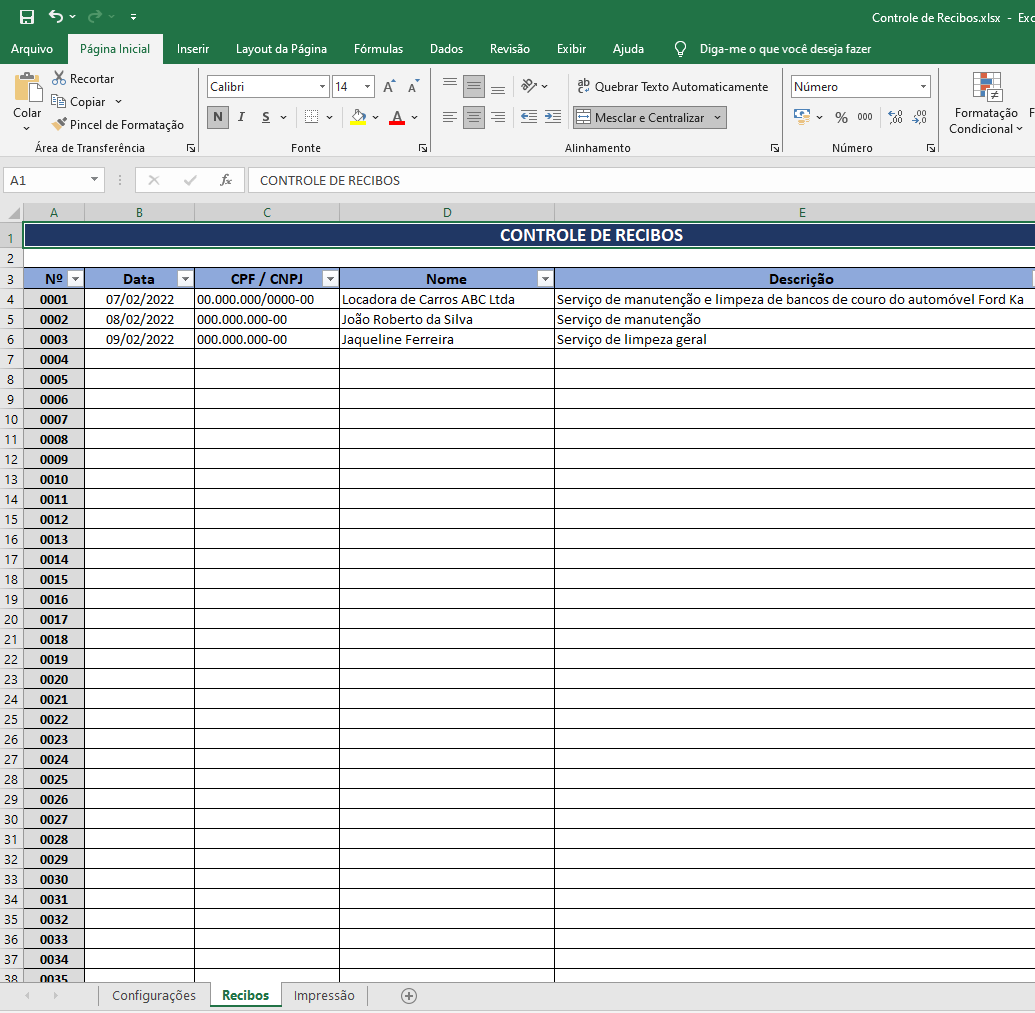The width and height of the screenshot is (1035, 1013).
Task: Click the percent style icon
Action: click(x=841, y=117)
